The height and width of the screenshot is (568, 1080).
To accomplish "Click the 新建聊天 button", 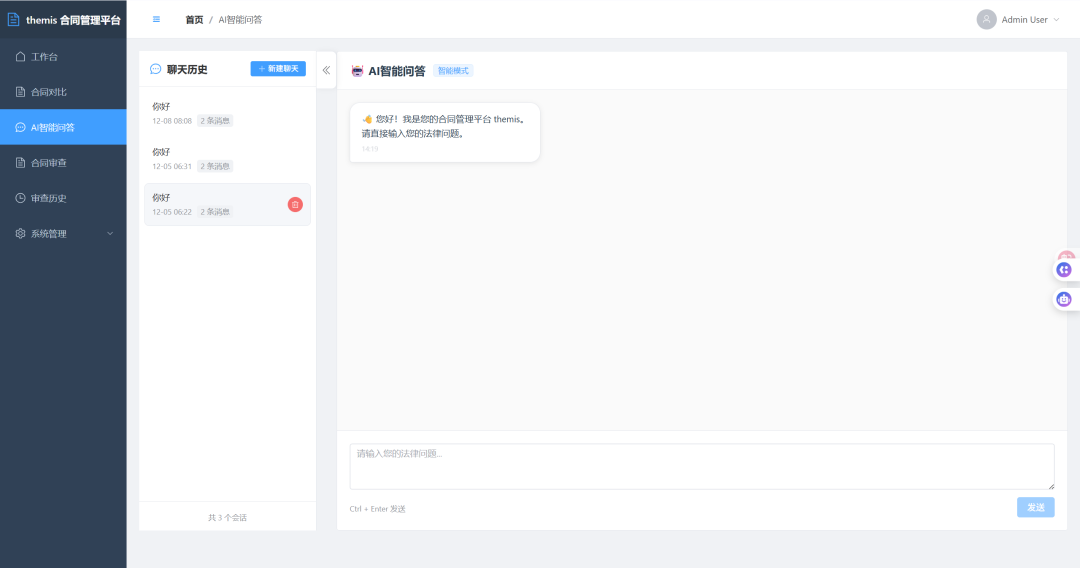I will (x=278, y=69).
